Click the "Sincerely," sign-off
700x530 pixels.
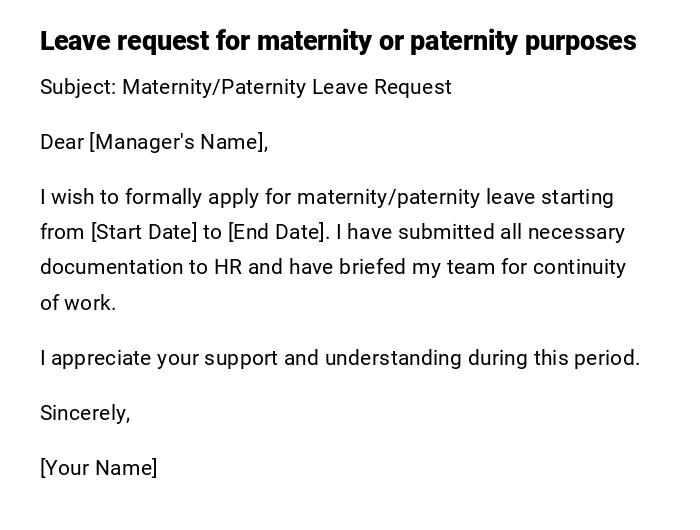click(85, 413)
